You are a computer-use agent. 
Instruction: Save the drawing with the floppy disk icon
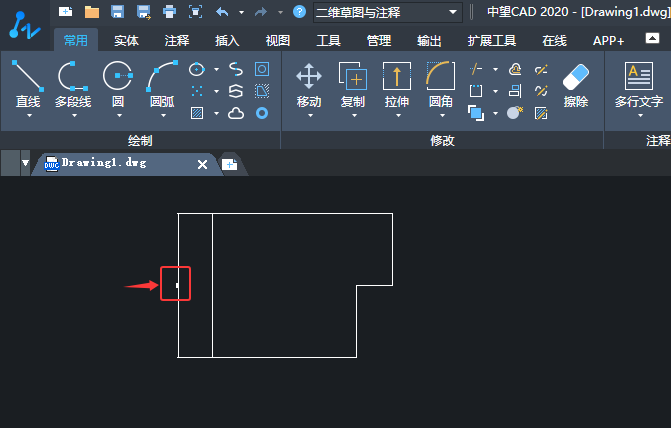click(117, 12)
